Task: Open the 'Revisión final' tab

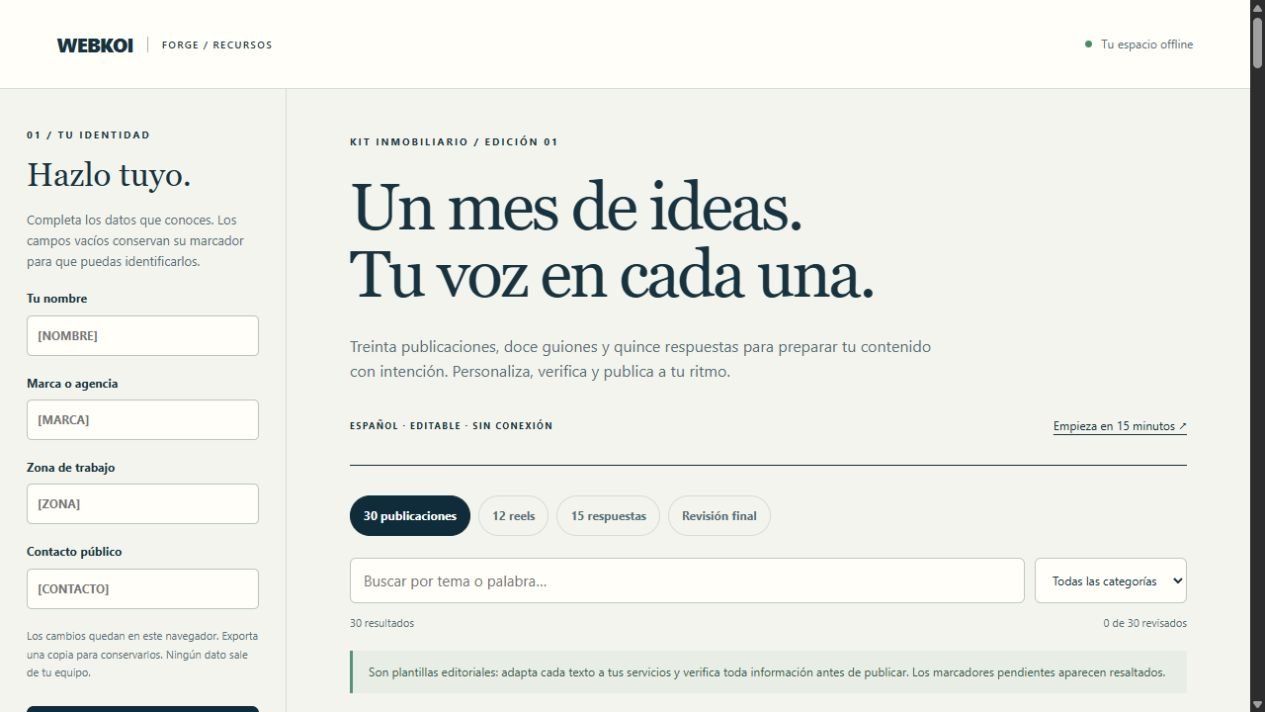Action: pyautogui.click(x=719, y=516)
